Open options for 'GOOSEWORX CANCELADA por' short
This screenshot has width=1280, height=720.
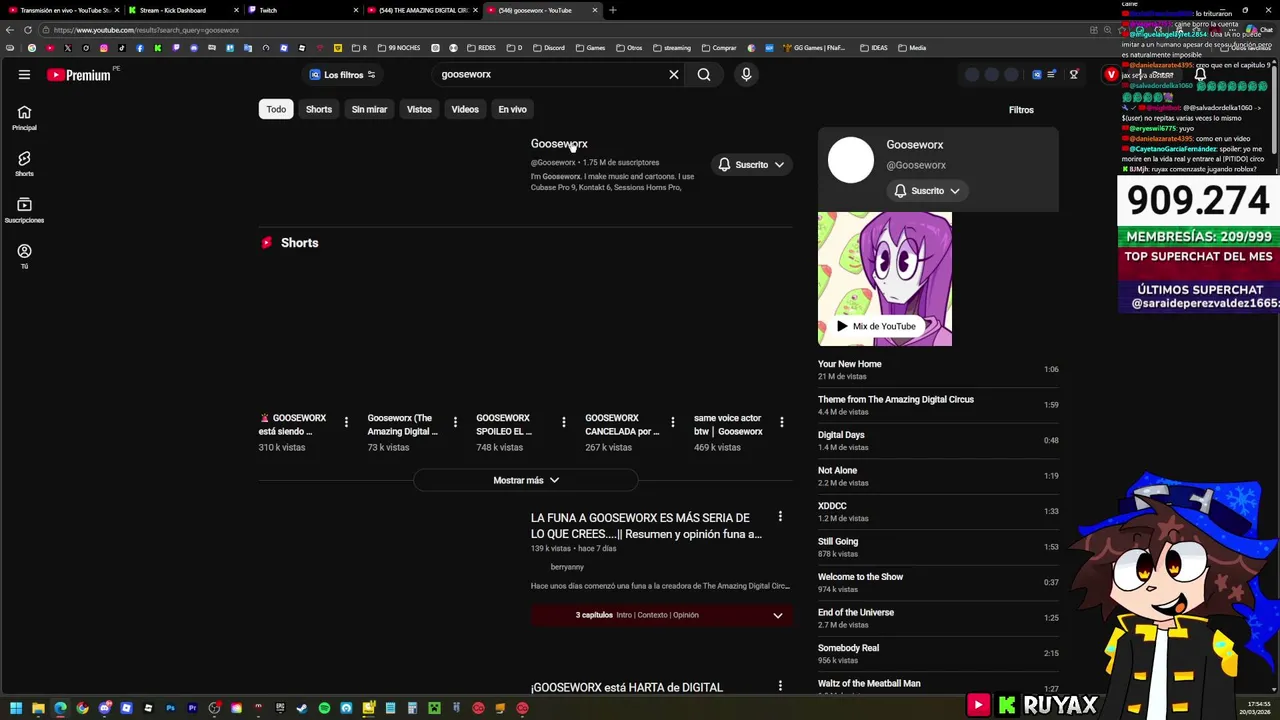tap(673, 422)
